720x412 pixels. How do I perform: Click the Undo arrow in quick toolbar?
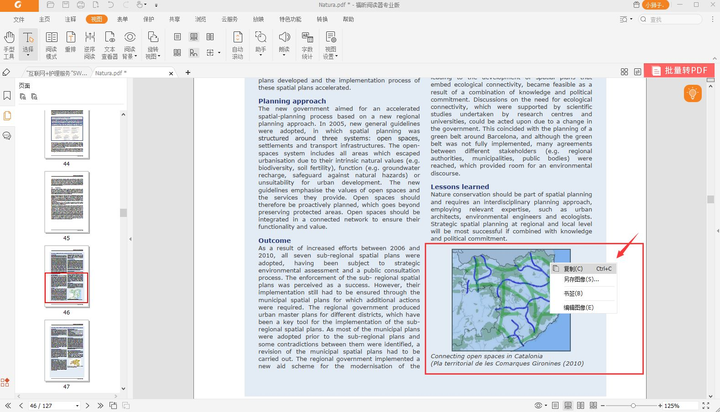pos(111,5)
